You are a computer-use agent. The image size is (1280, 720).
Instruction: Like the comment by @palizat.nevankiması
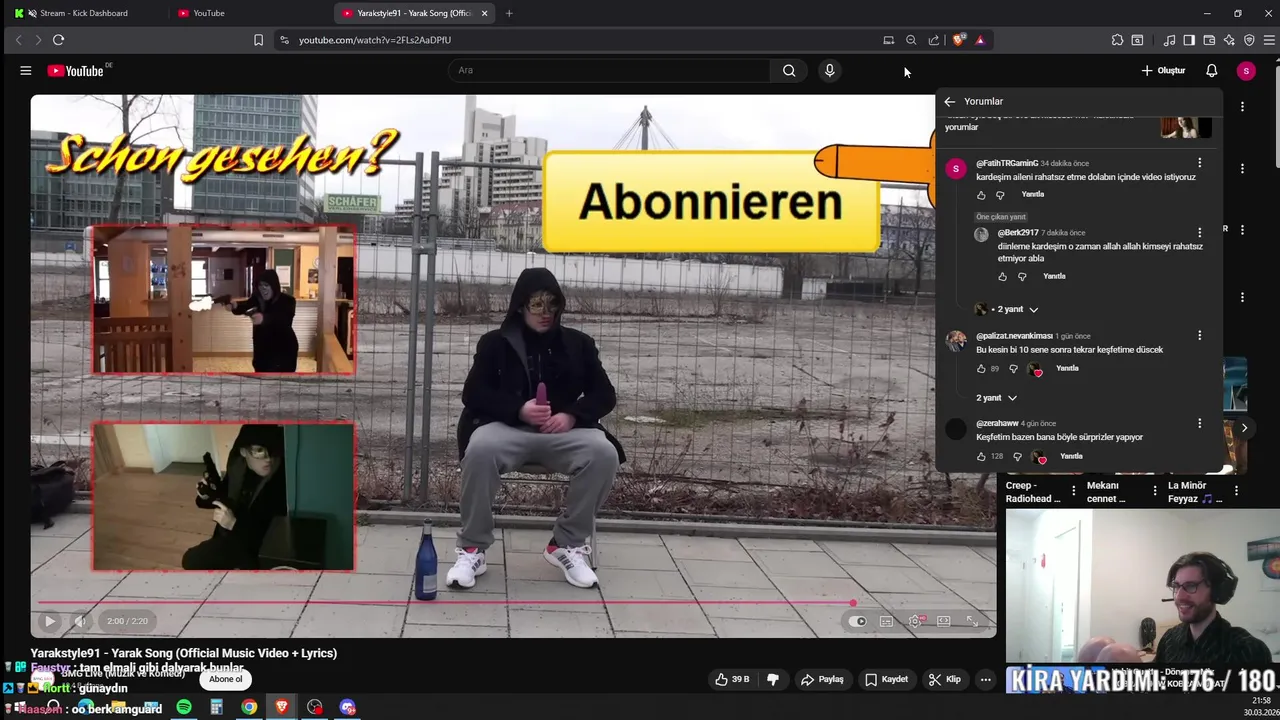981,369
